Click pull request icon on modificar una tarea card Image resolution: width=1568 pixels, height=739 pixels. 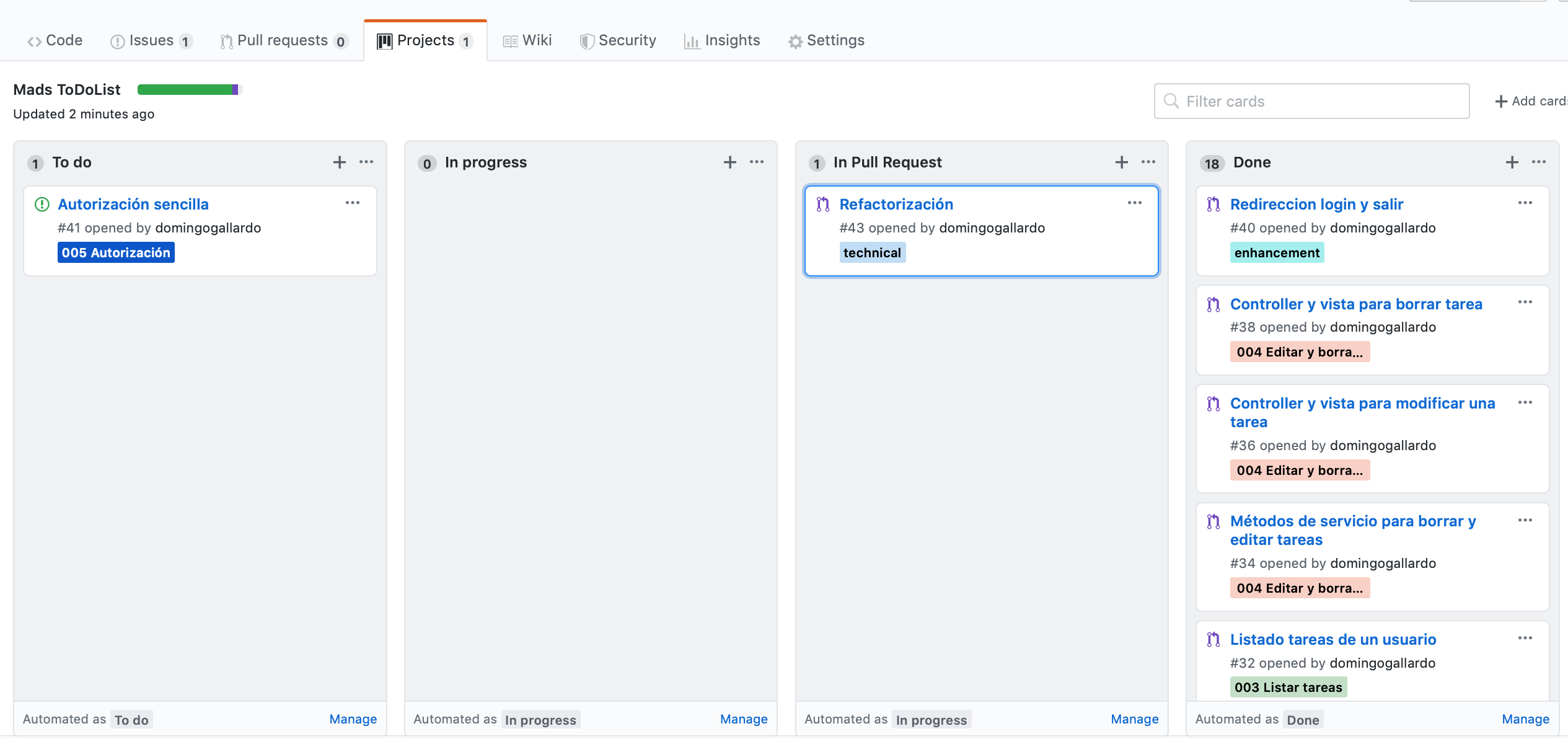tap(1213, 404)
